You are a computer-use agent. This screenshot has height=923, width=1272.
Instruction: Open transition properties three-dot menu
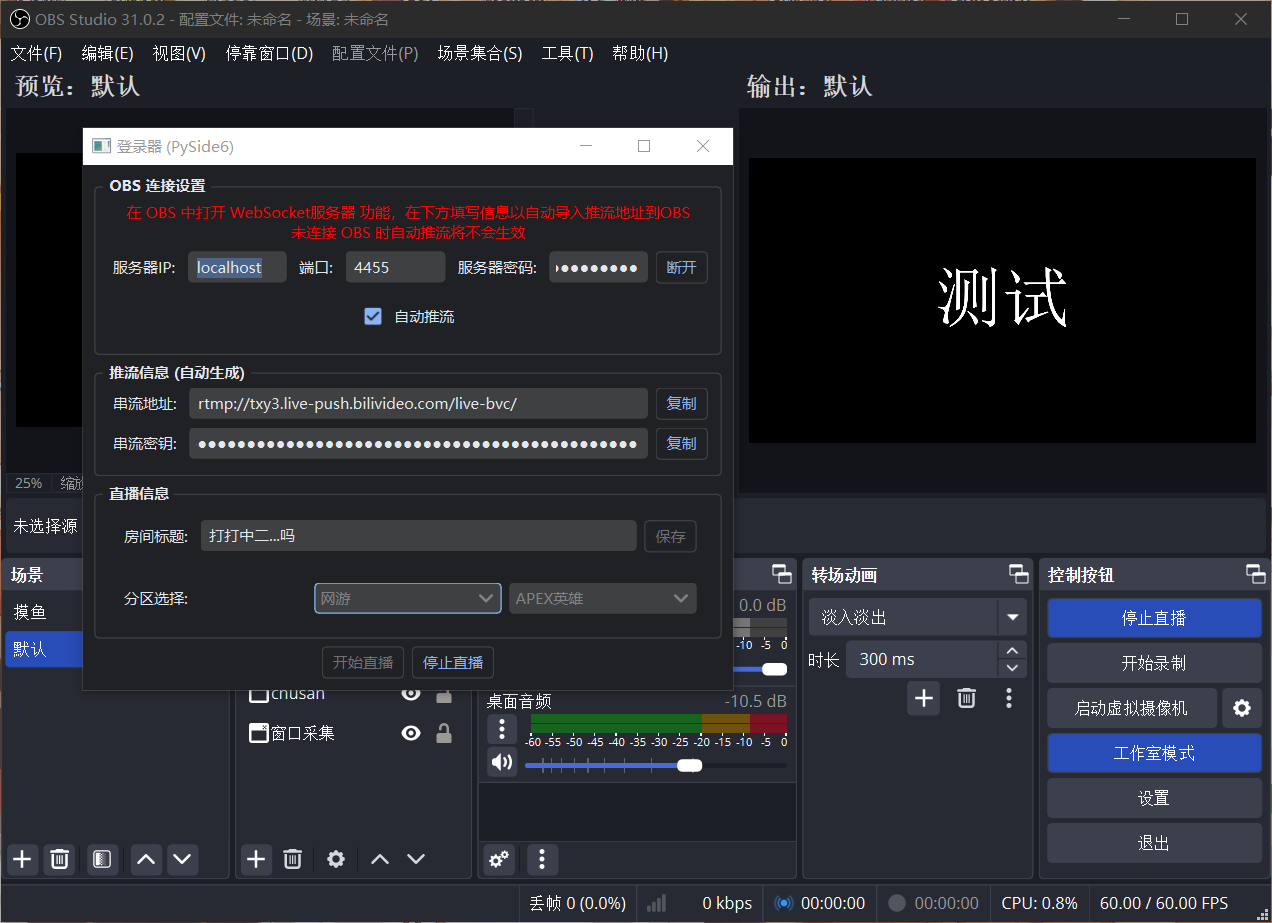tap(1009, 698)
